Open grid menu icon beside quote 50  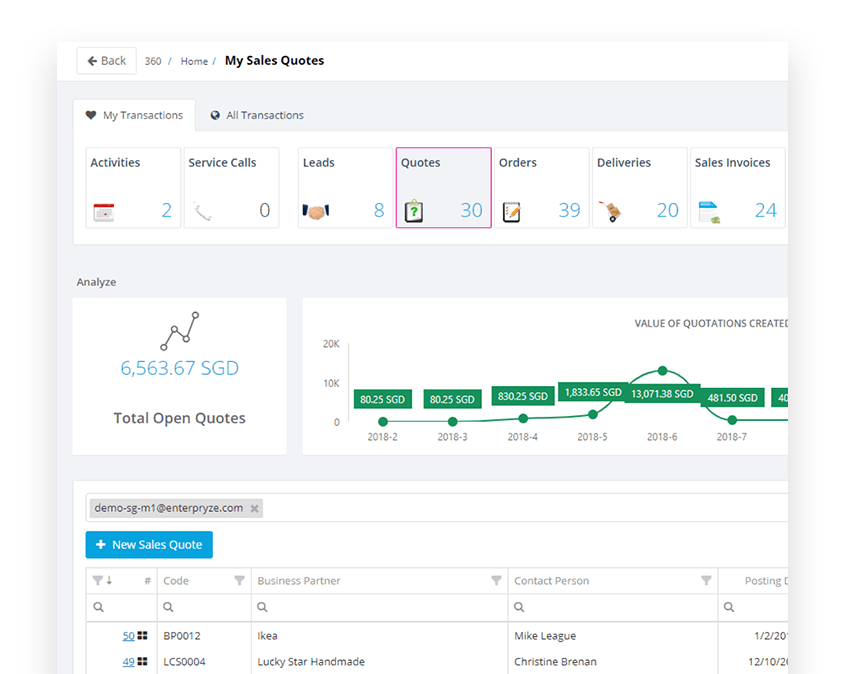(142, 636)
